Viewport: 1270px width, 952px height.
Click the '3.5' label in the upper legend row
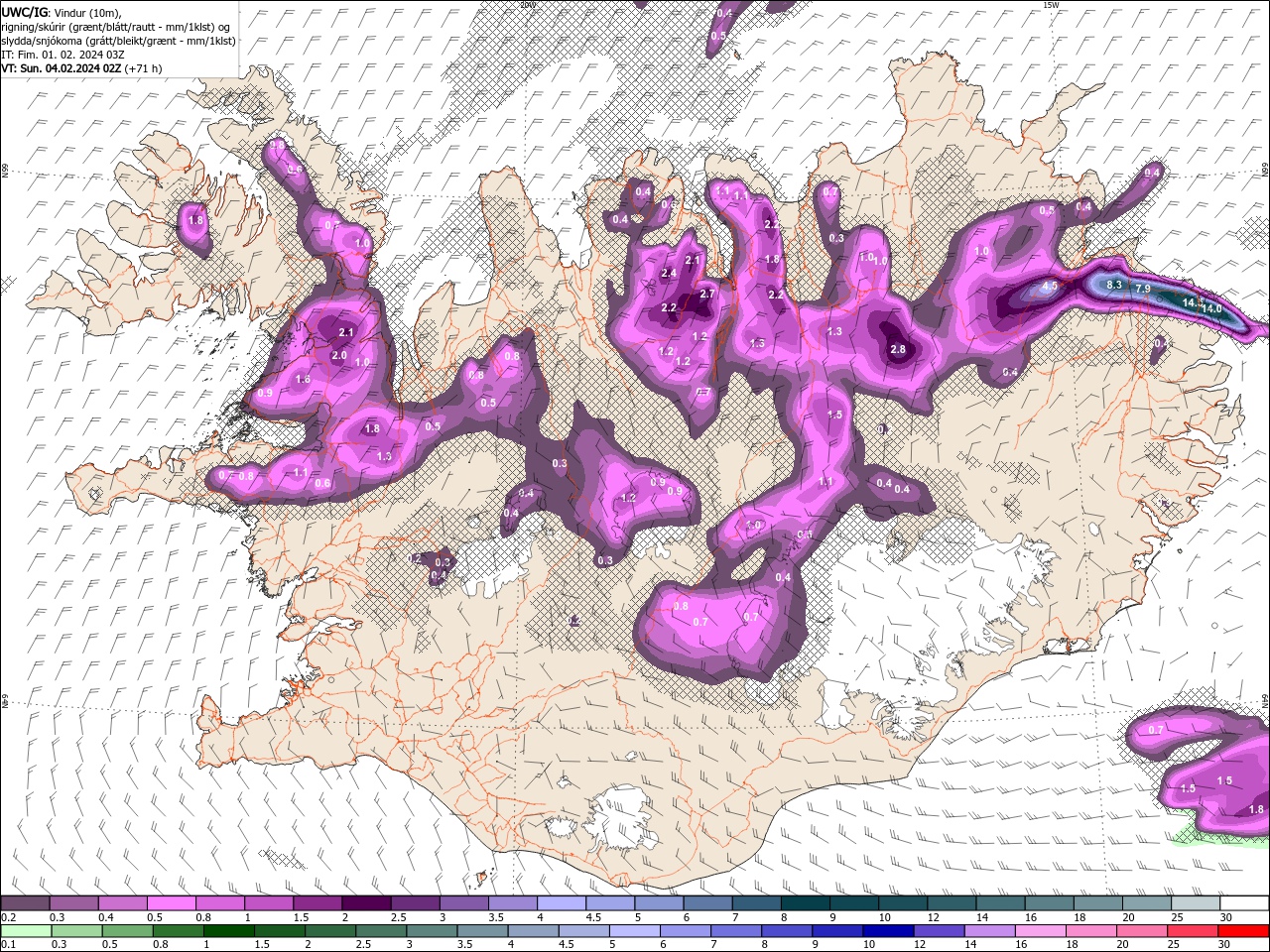[496, 917]
